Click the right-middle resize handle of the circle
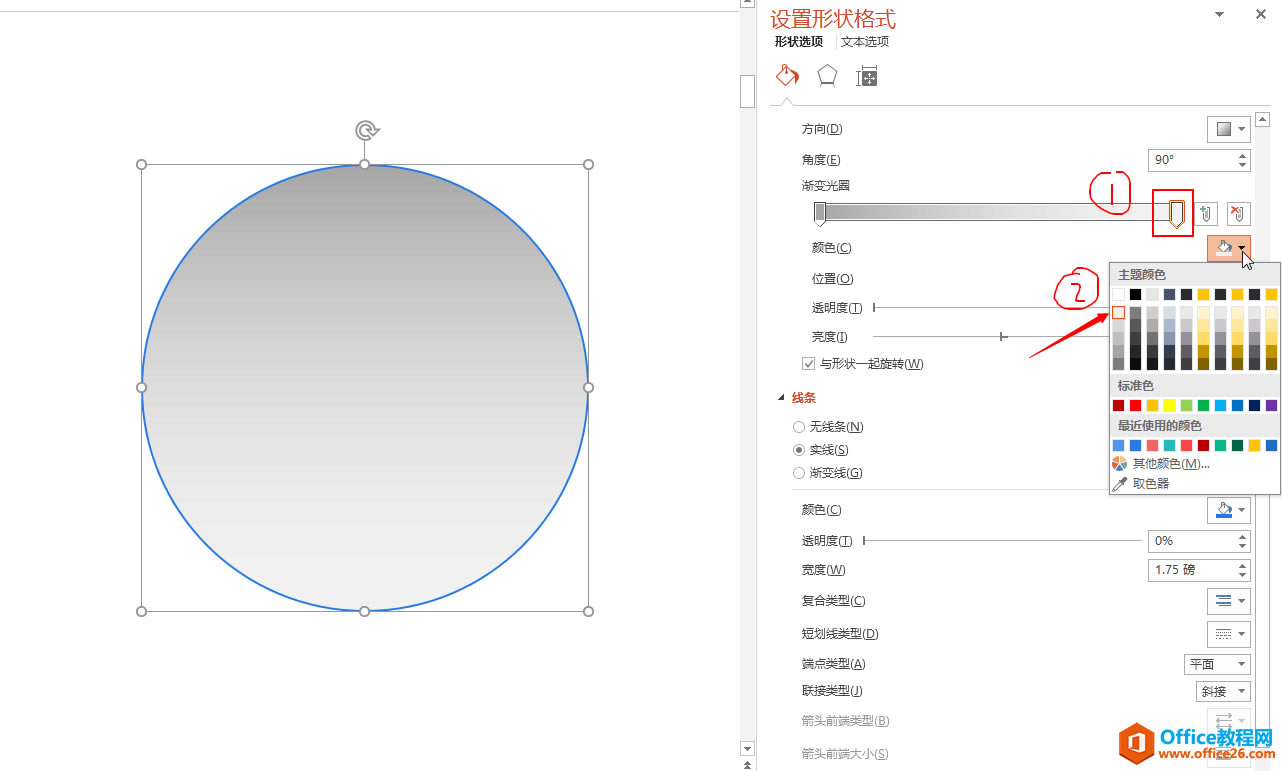This screenshot has height=771, width=1282. pos(588,387)
